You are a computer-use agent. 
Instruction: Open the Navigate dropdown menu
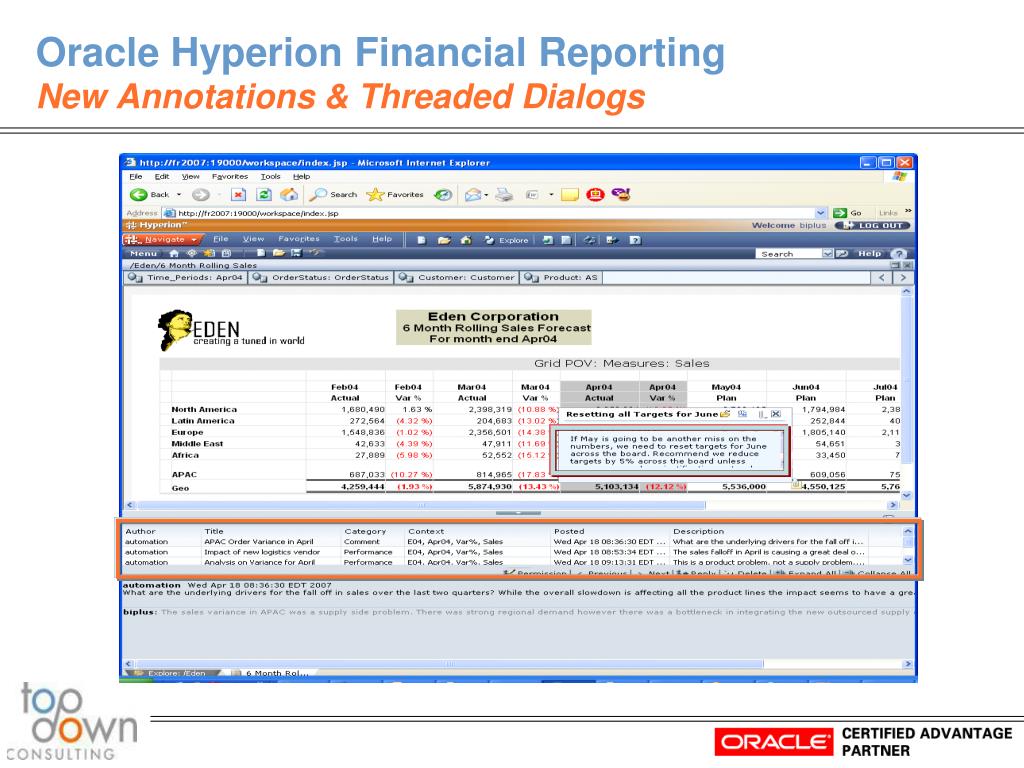point(163,240)
